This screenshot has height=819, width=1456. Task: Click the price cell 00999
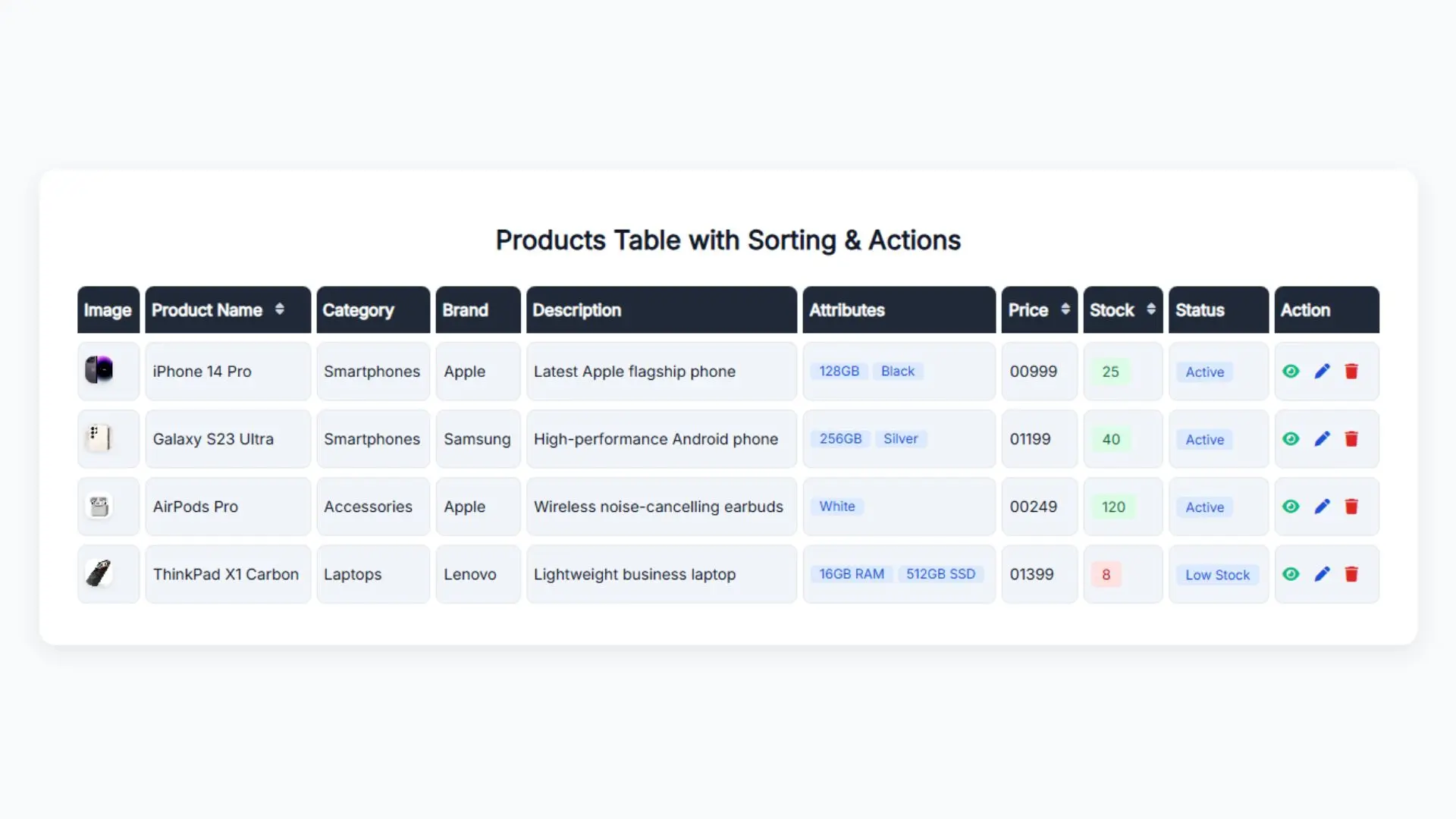point(1039,372)
